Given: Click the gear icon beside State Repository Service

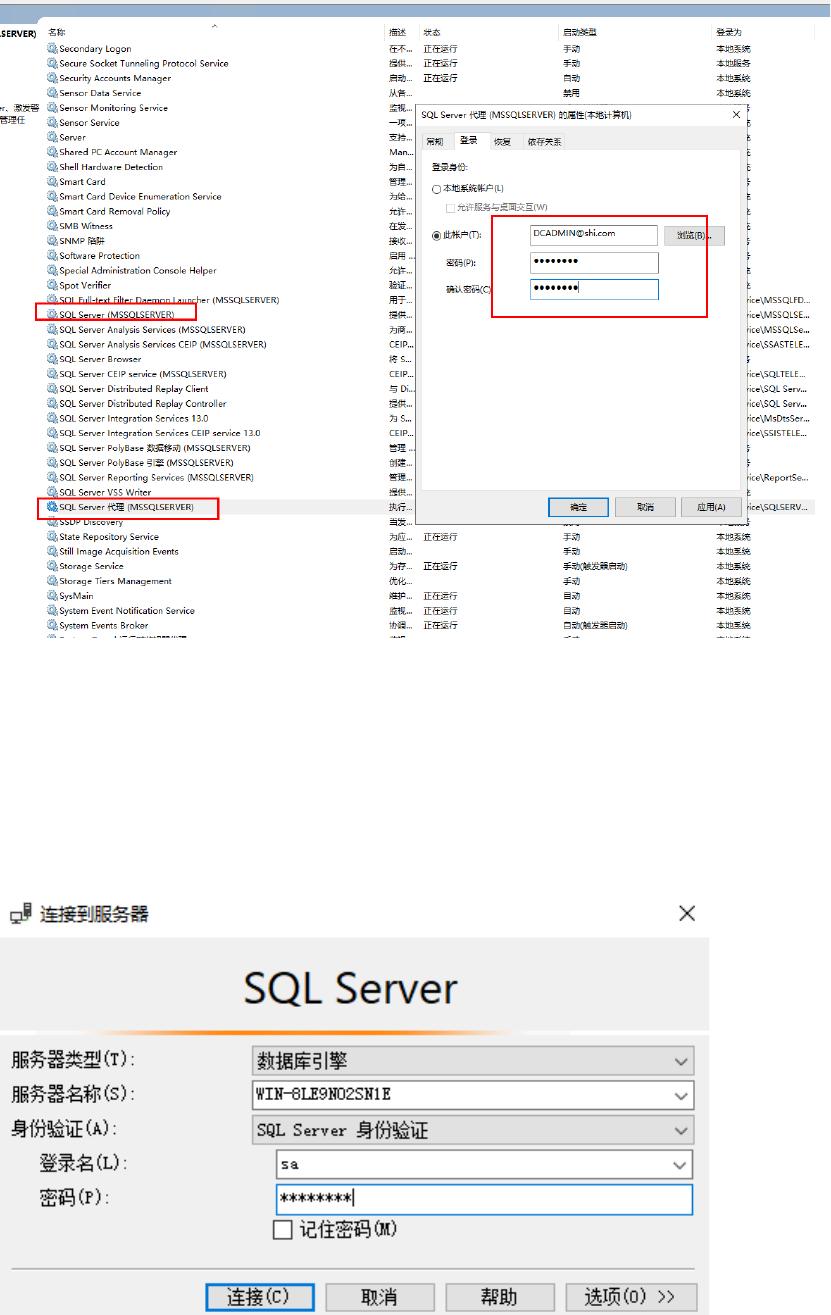Looking at the screenshot, I should coord(52,537).
